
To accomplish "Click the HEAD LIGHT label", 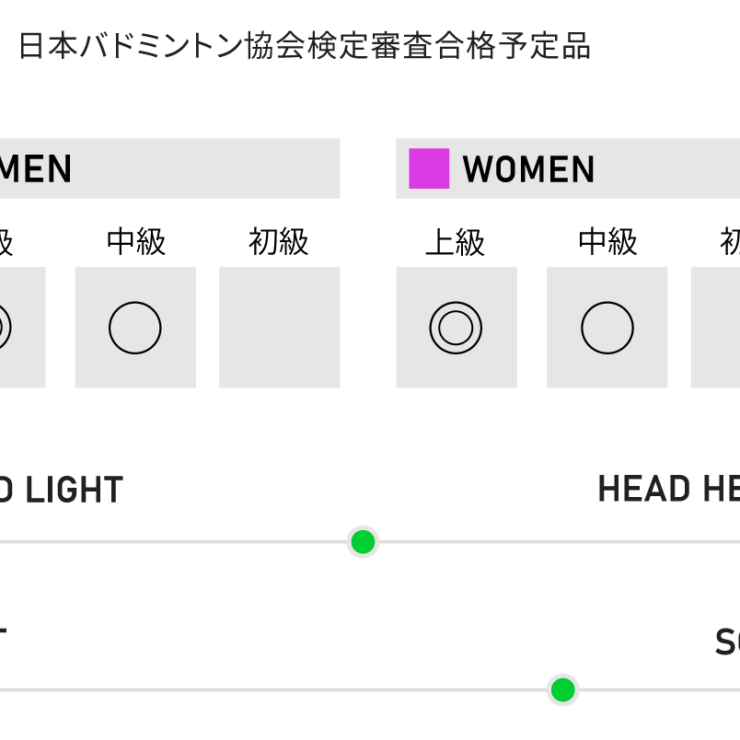I will click(x=60, y=490).
